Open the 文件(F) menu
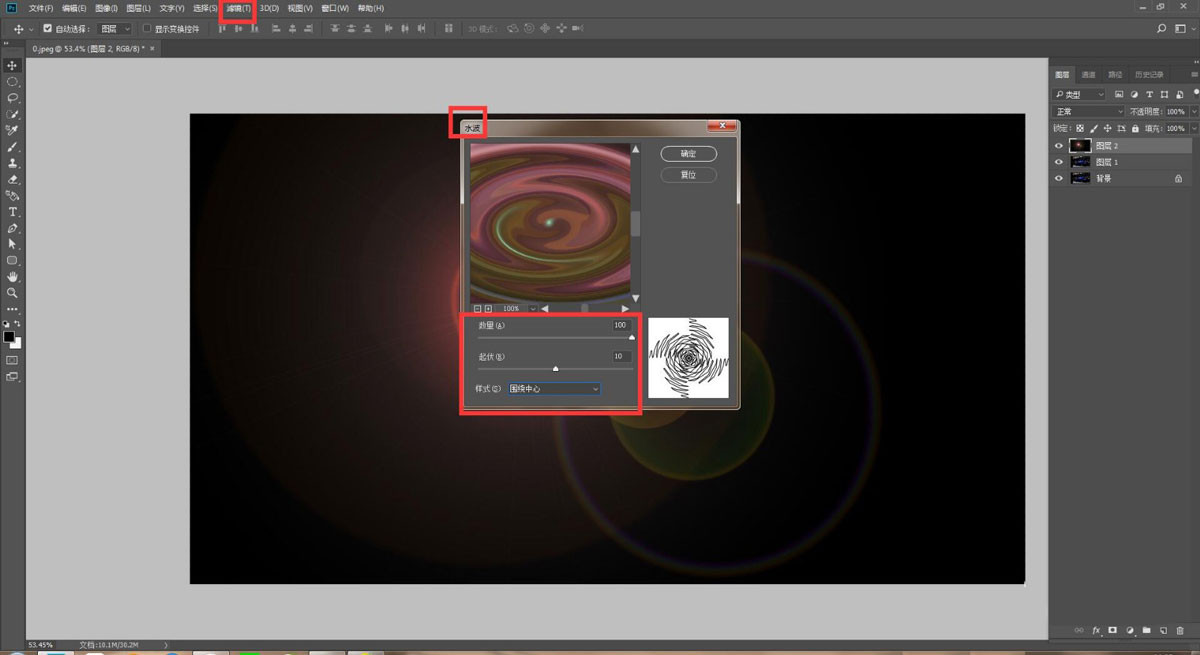The height and width of the screenshot is (655, 1200). click(42, 8)
